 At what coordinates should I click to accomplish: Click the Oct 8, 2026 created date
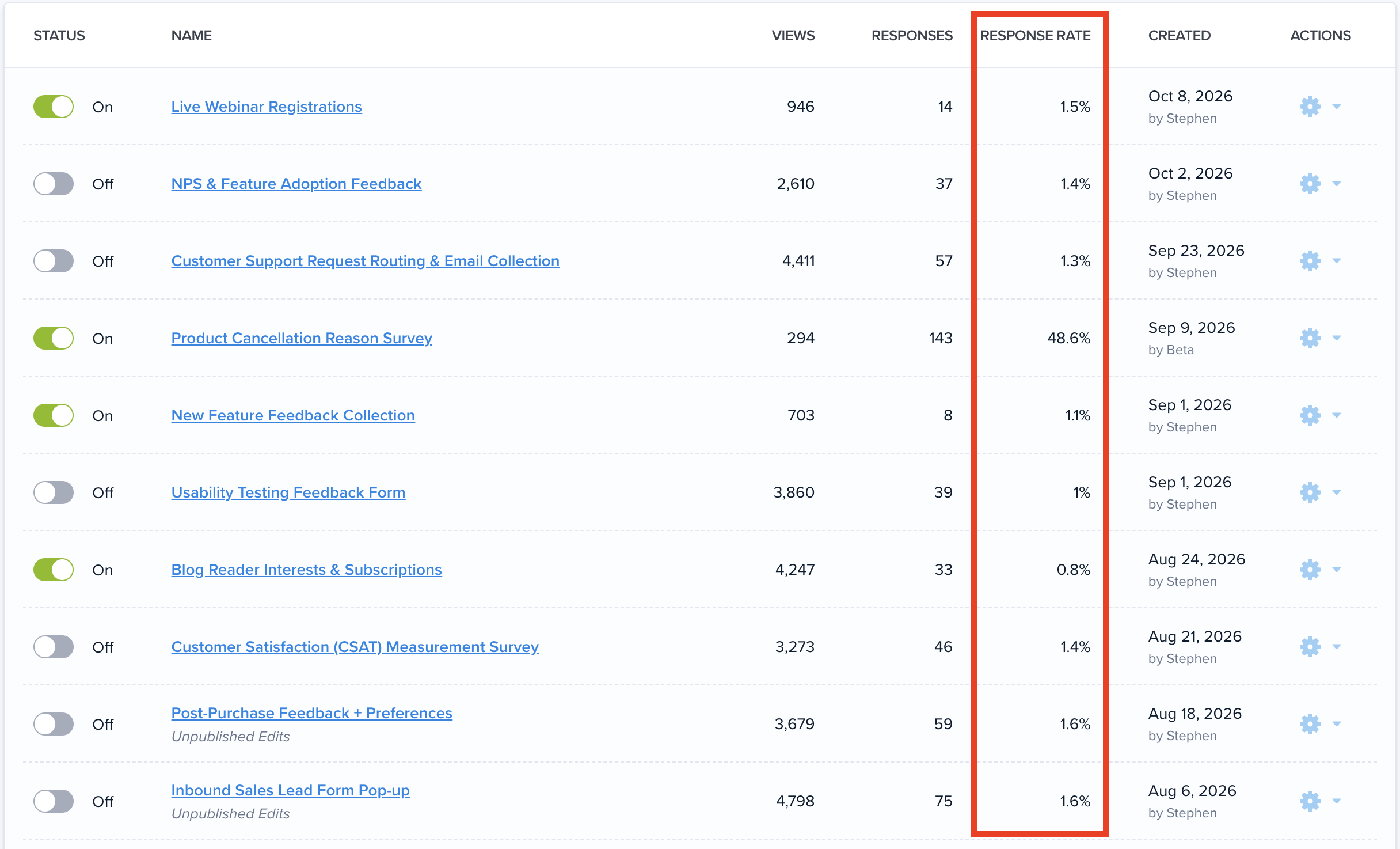[1190, 96]
